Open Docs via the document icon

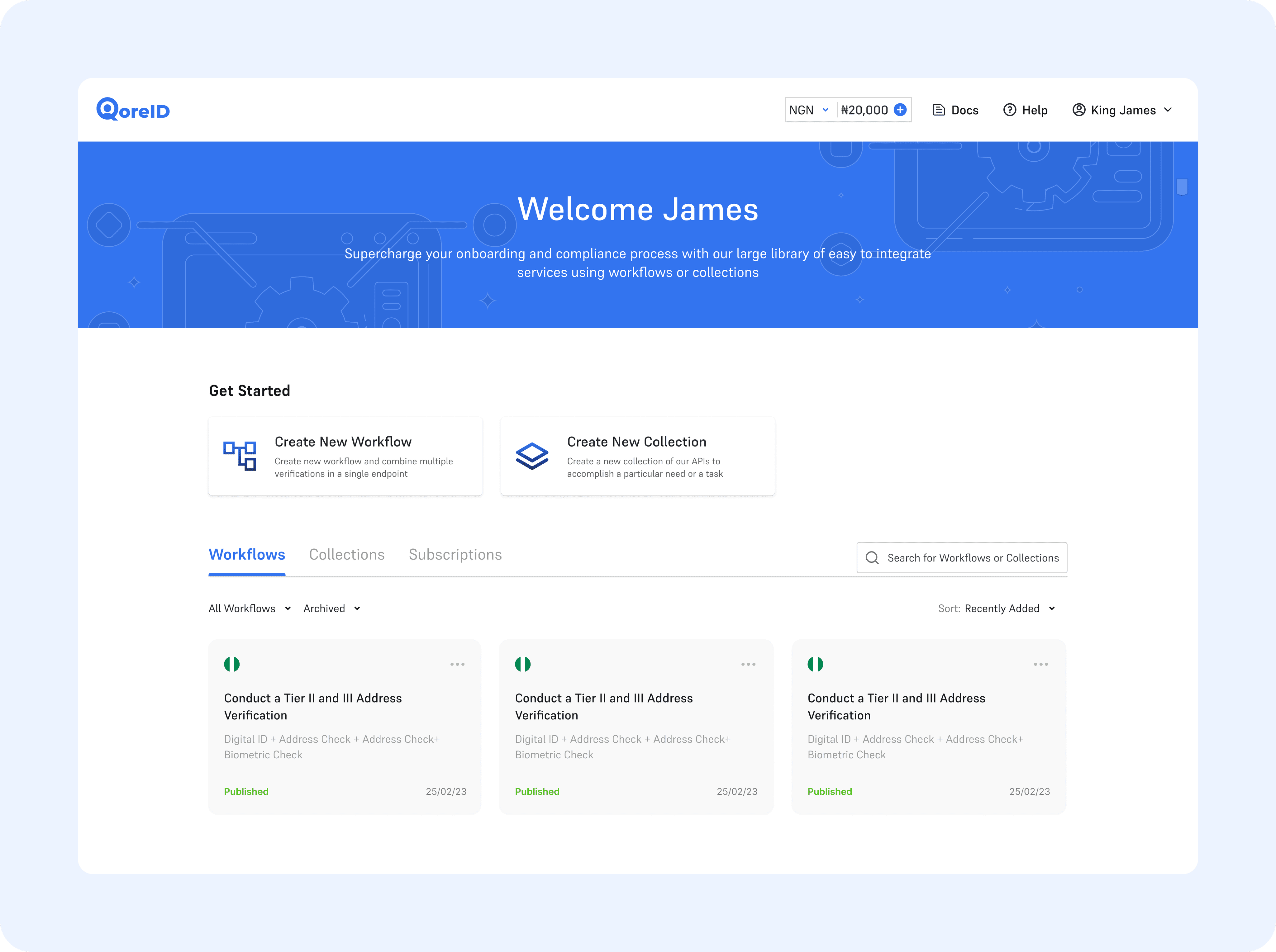pos(939,110)
